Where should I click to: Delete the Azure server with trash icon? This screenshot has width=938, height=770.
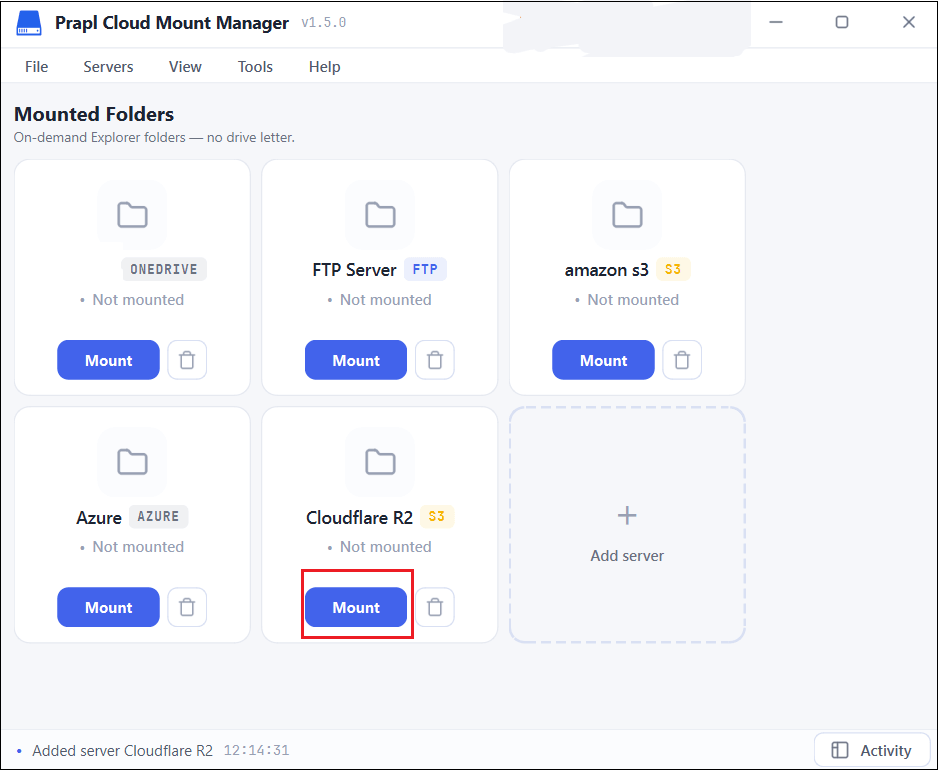pos(187,607)
